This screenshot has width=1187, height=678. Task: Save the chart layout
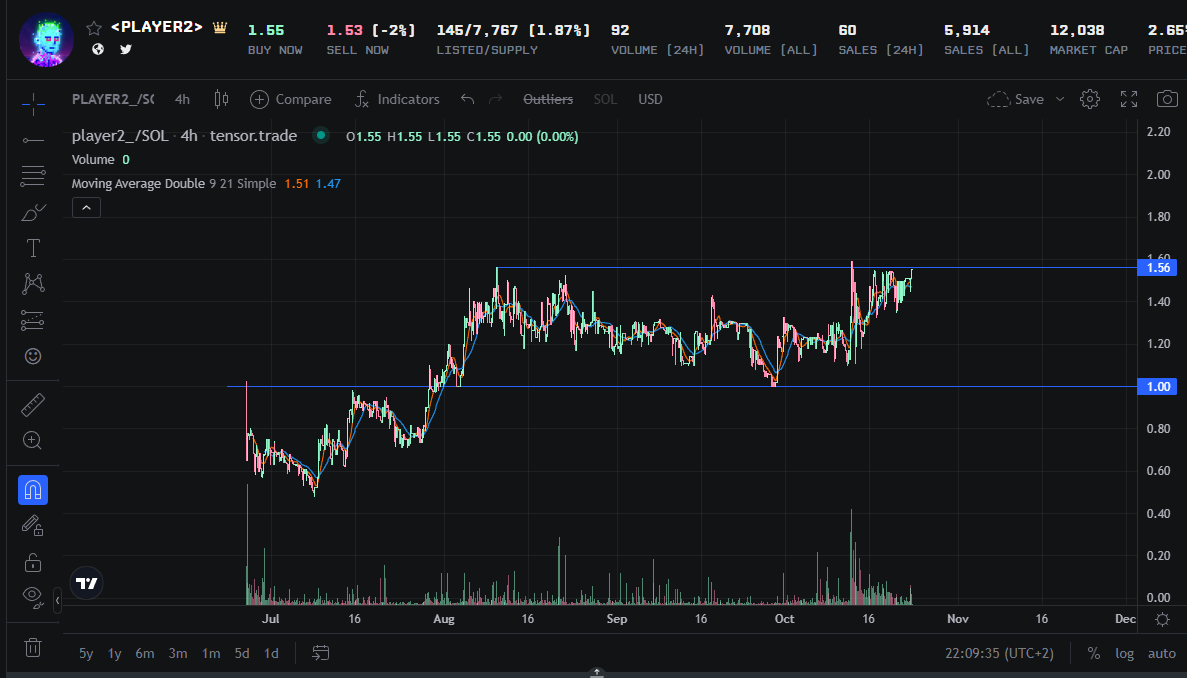coord(1016,99)
